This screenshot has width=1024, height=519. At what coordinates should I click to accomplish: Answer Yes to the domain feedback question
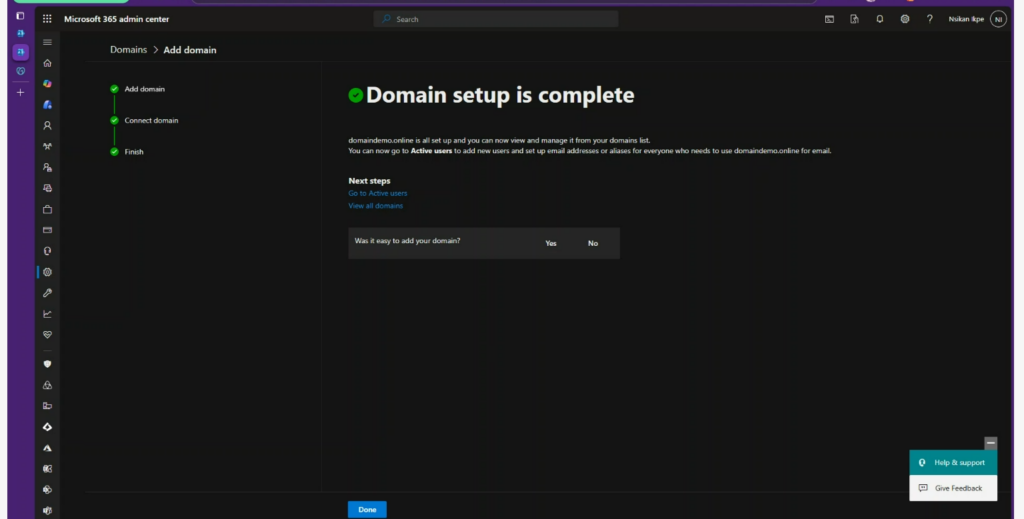click(x=551, y=243)
